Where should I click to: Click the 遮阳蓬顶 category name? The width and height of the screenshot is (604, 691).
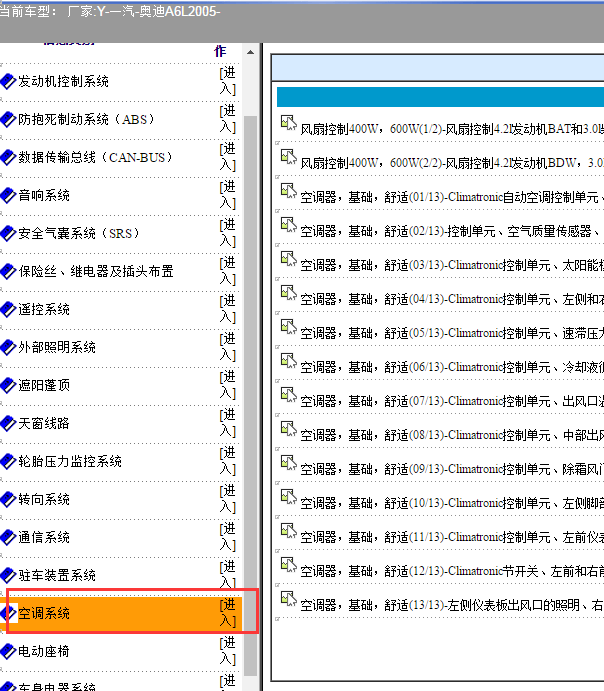click(44, 386)
